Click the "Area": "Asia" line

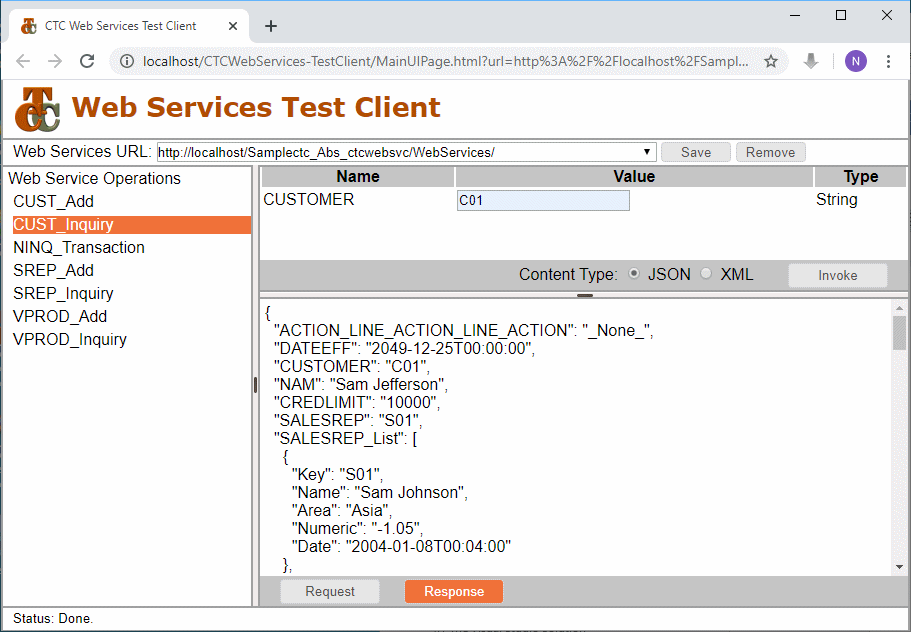pos(342,511)
